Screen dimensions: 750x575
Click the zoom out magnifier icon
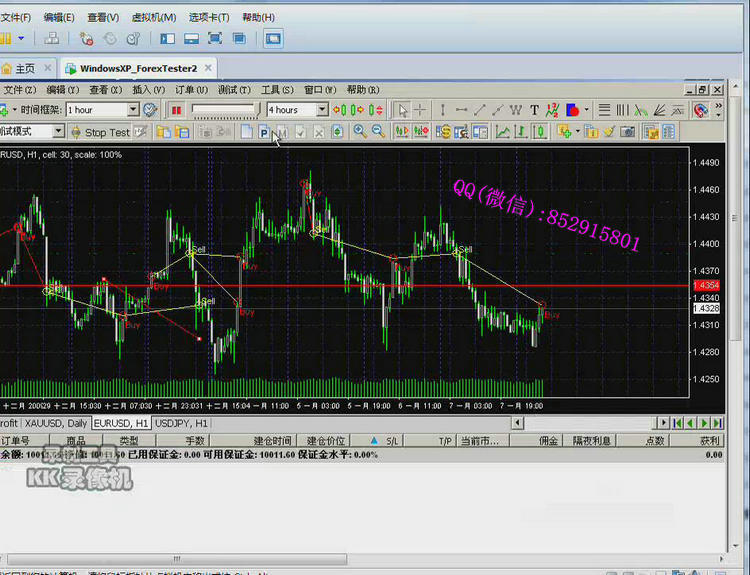pos(378,132)
